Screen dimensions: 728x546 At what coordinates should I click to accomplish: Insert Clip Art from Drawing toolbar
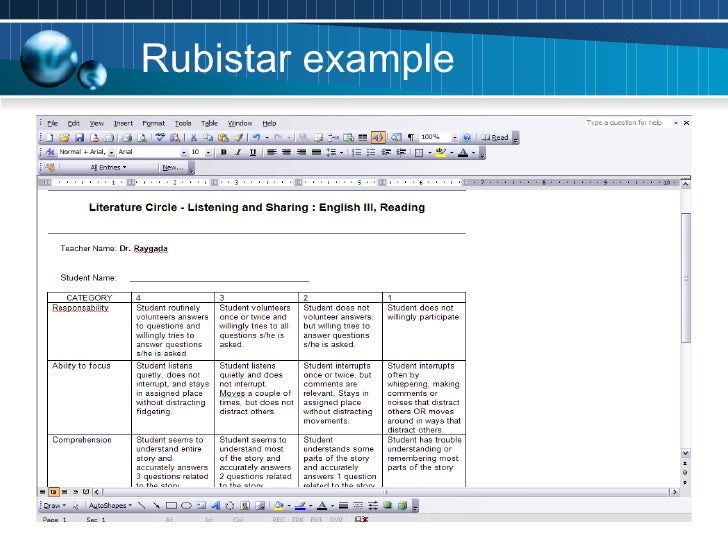[245, 506]
